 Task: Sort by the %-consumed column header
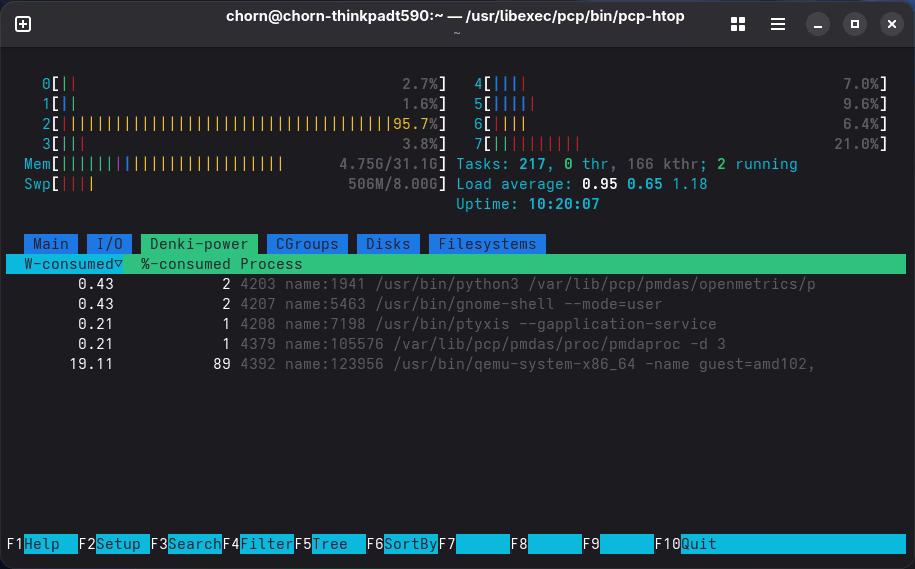point(186,264)
